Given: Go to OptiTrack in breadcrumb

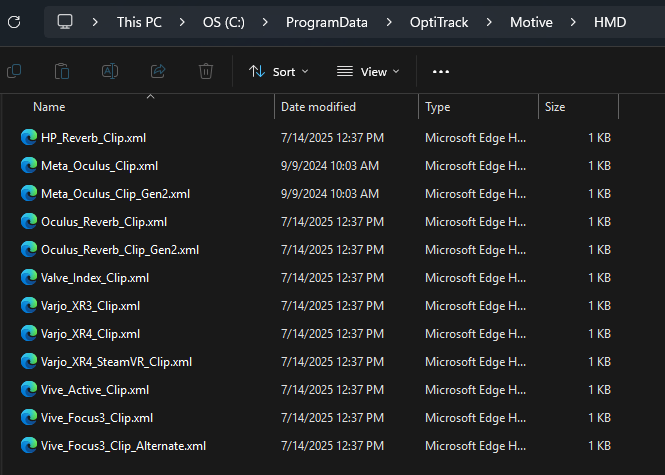Looking at the screenshot, I should pyautogui.click(x=439, y=22).
